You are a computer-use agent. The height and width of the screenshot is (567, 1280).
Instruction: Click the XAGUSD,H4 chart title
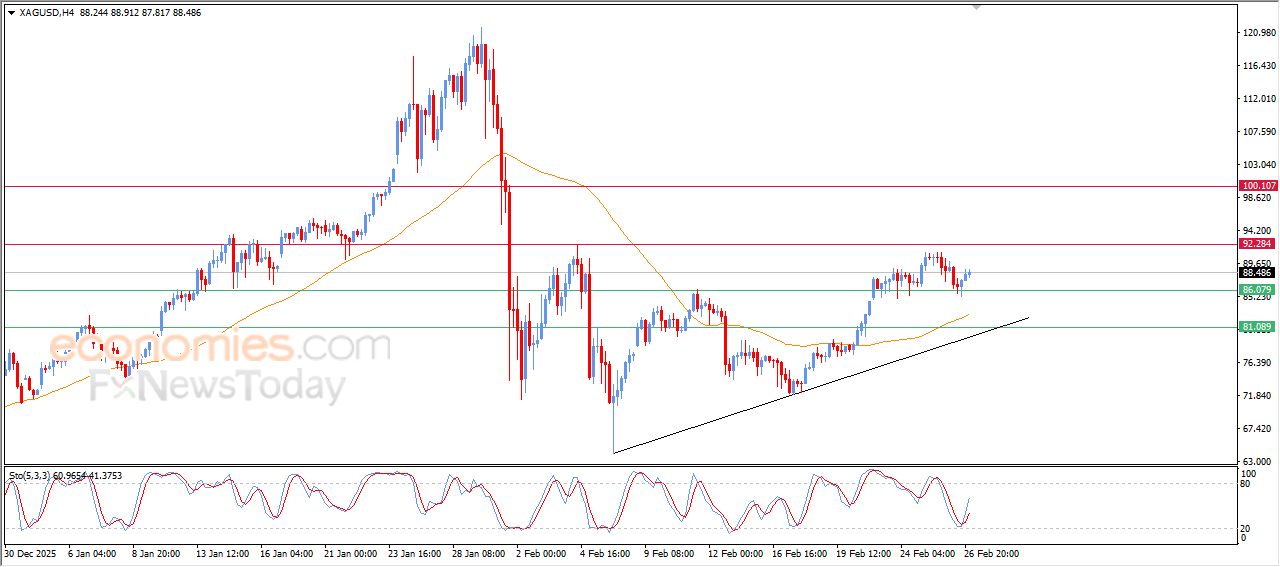(x=47, y=12)
